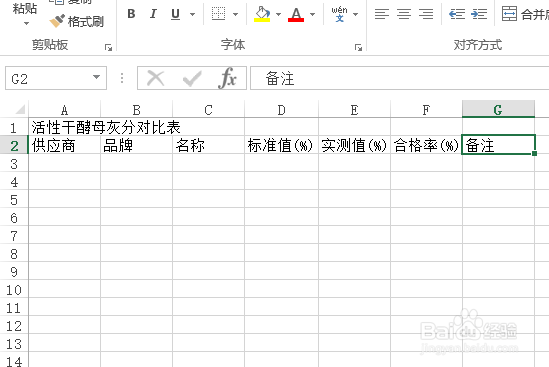
Task: Open underline style dropdown arrow
Action: click(192, 14)
